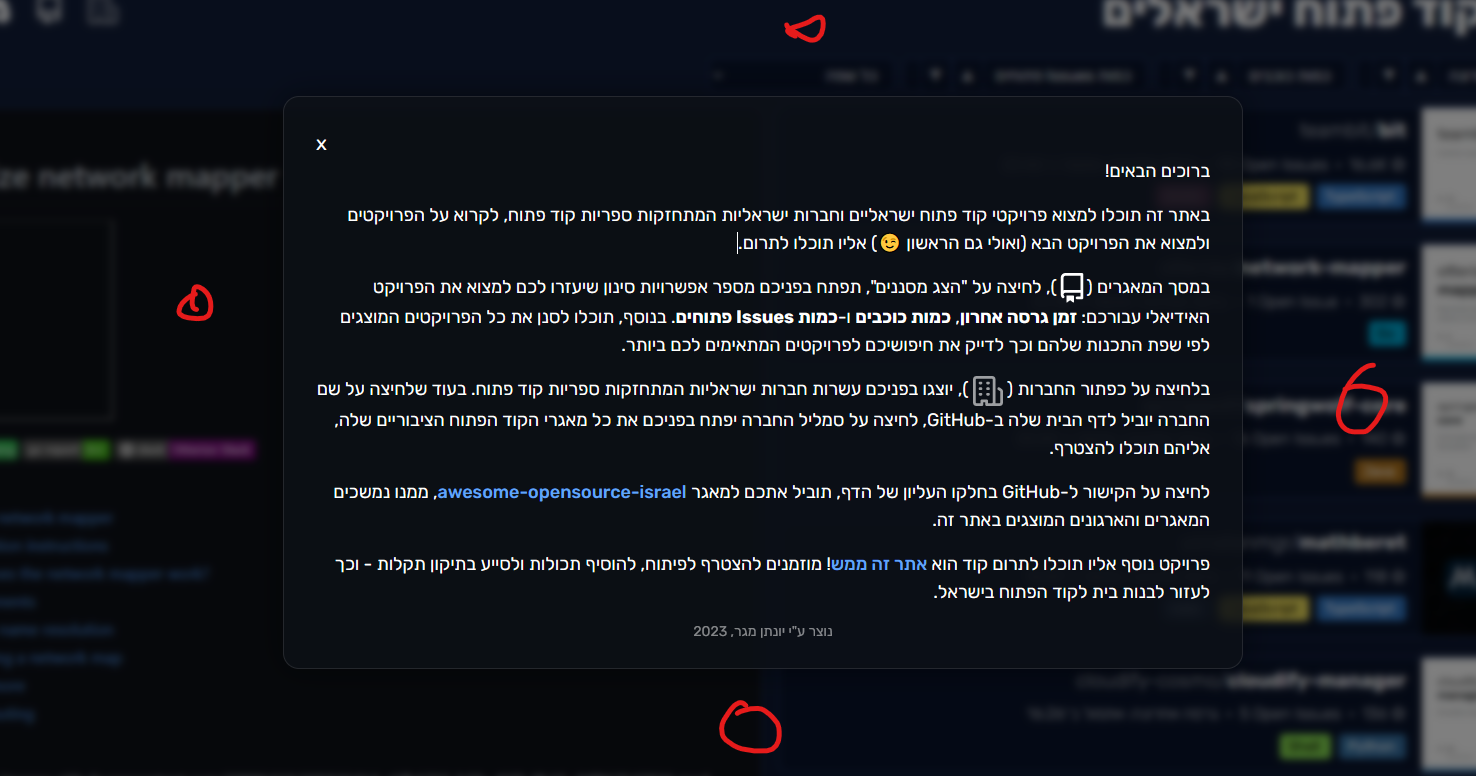
Task: Open the awesome-opensource-israel link
Action: (561, 491)
